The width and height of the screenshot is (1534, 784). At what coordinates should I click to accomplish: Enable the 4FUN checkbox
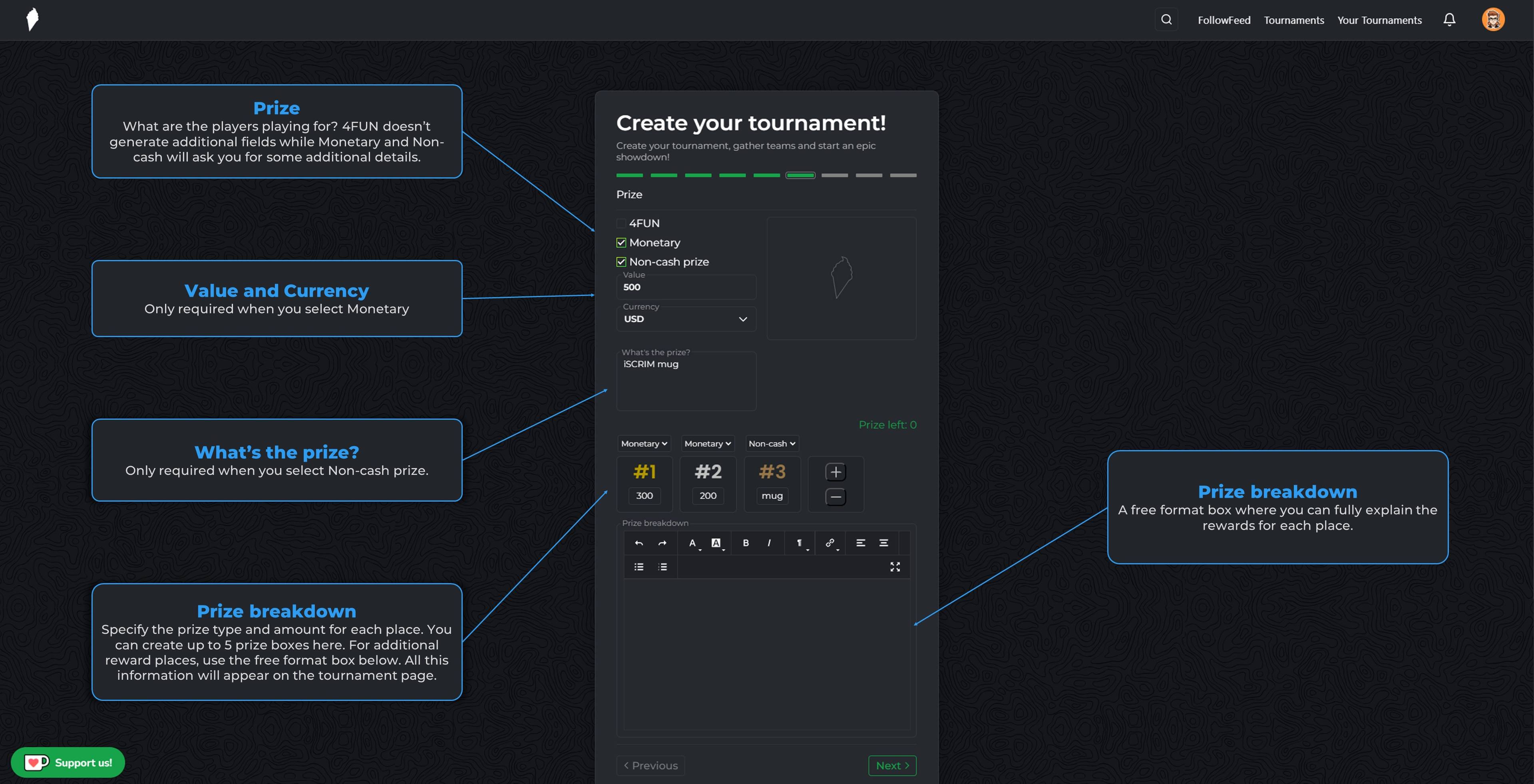coord(621,223)
